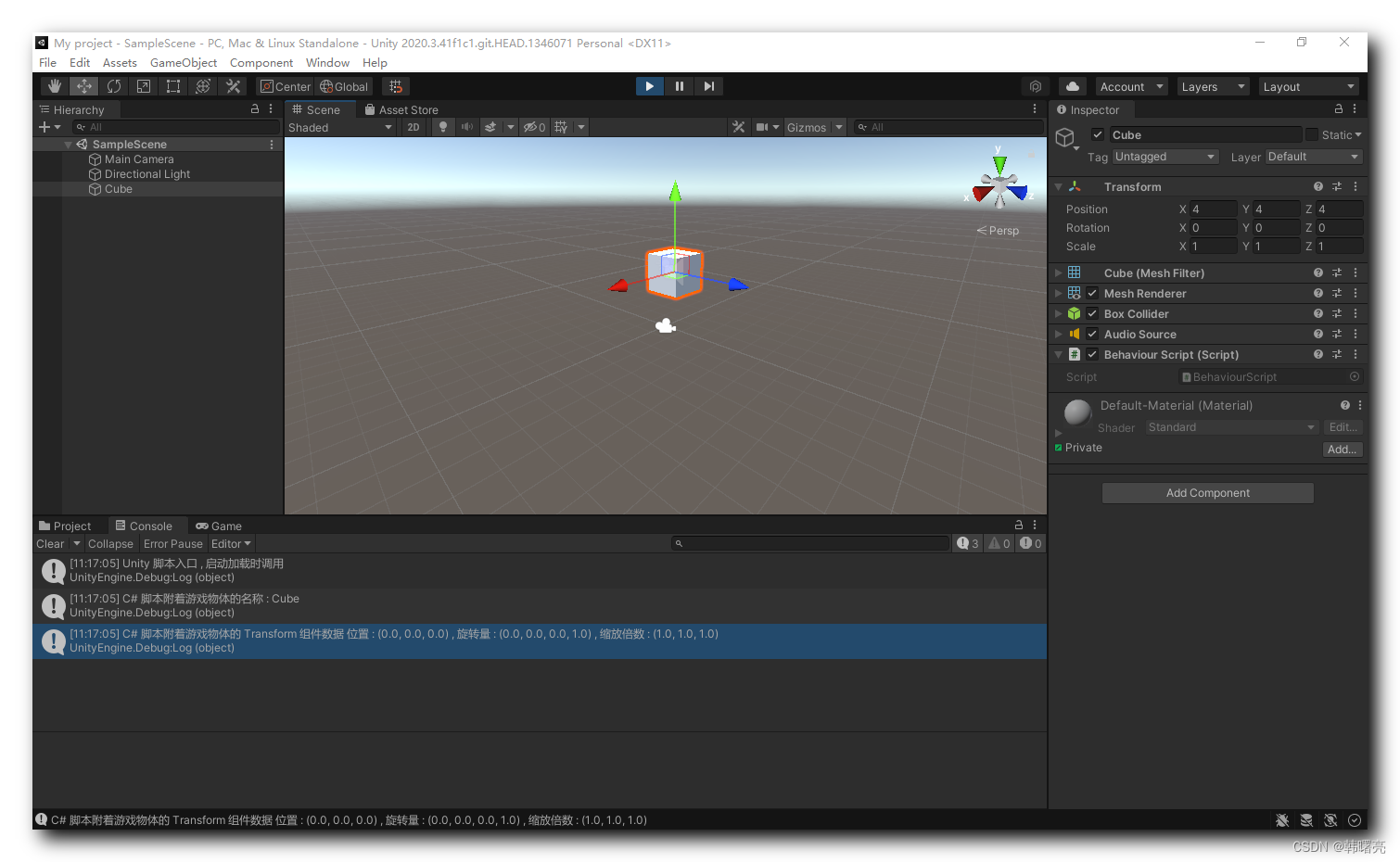This screenshot has width=1400, height=862.
Task: Mute scene view audio
Action: click(466, 127)
